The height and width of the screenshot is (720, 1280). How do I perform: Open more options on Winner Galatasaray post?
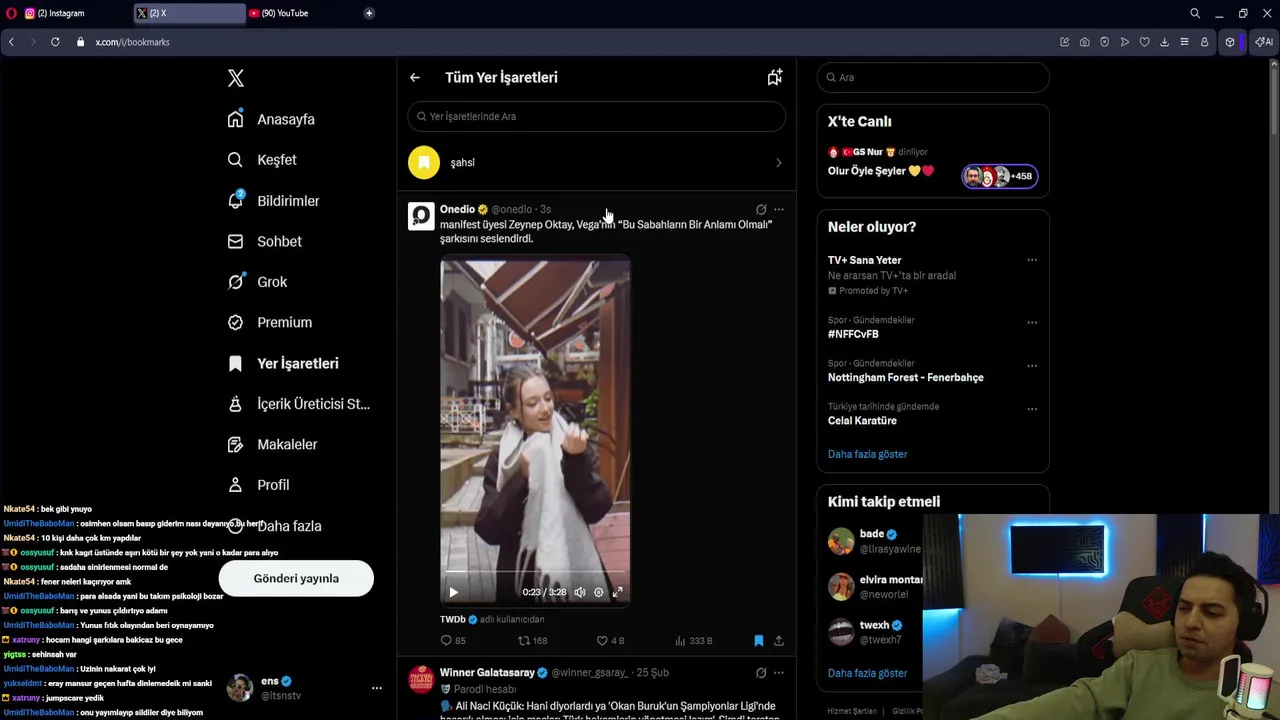[x=779, y=673]
